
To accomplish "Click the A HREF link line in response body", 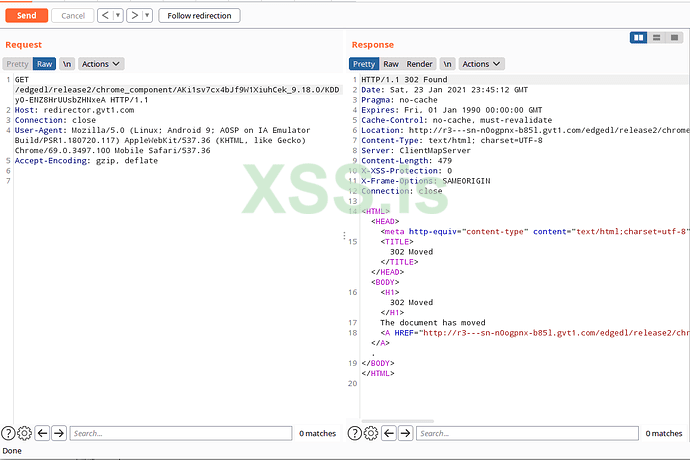I will tap(535, 333).
